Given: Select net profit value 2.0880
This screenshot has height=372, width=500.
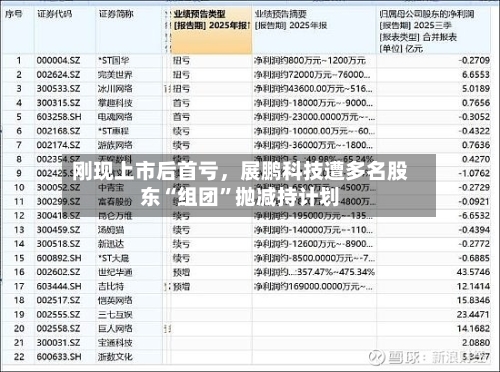Looking at the screenshot, I should point(476,342).
